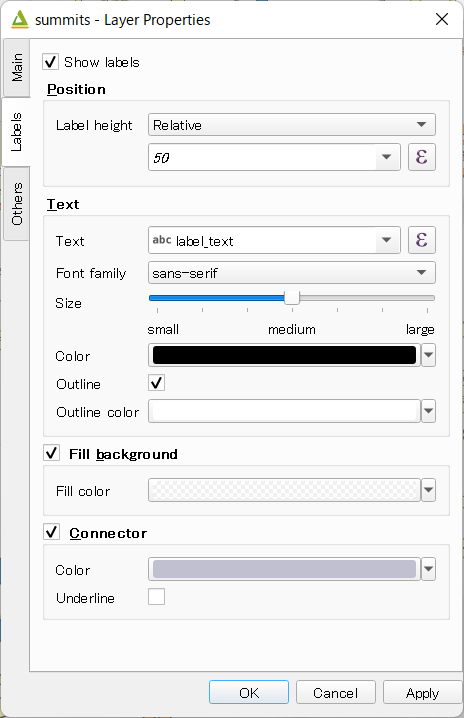Uncheck the Connector group checkbox
Screen dimensions: 464x718
[x=51, y=532]
